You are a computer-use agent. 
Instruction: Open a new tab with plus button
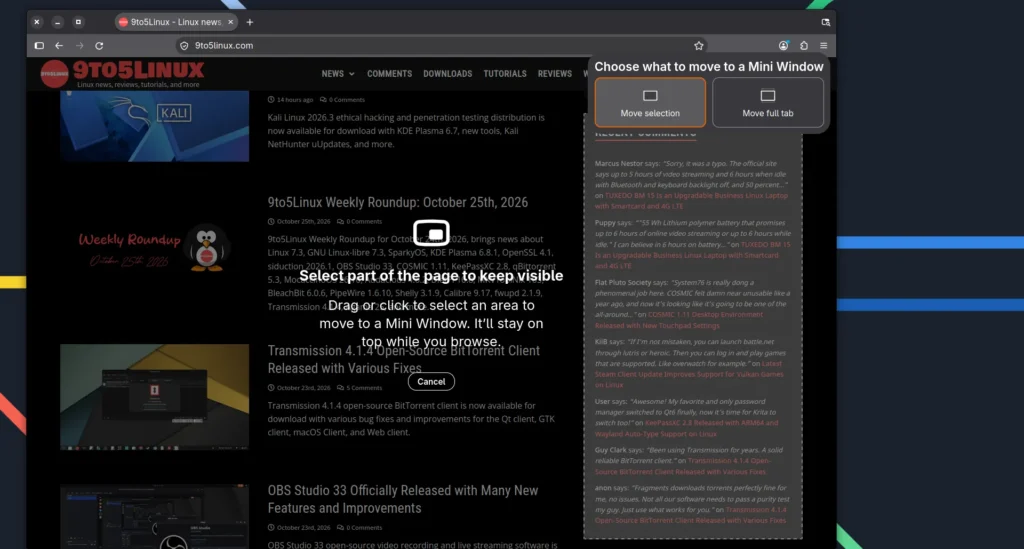pyautogui.click(x=249, y=22)
